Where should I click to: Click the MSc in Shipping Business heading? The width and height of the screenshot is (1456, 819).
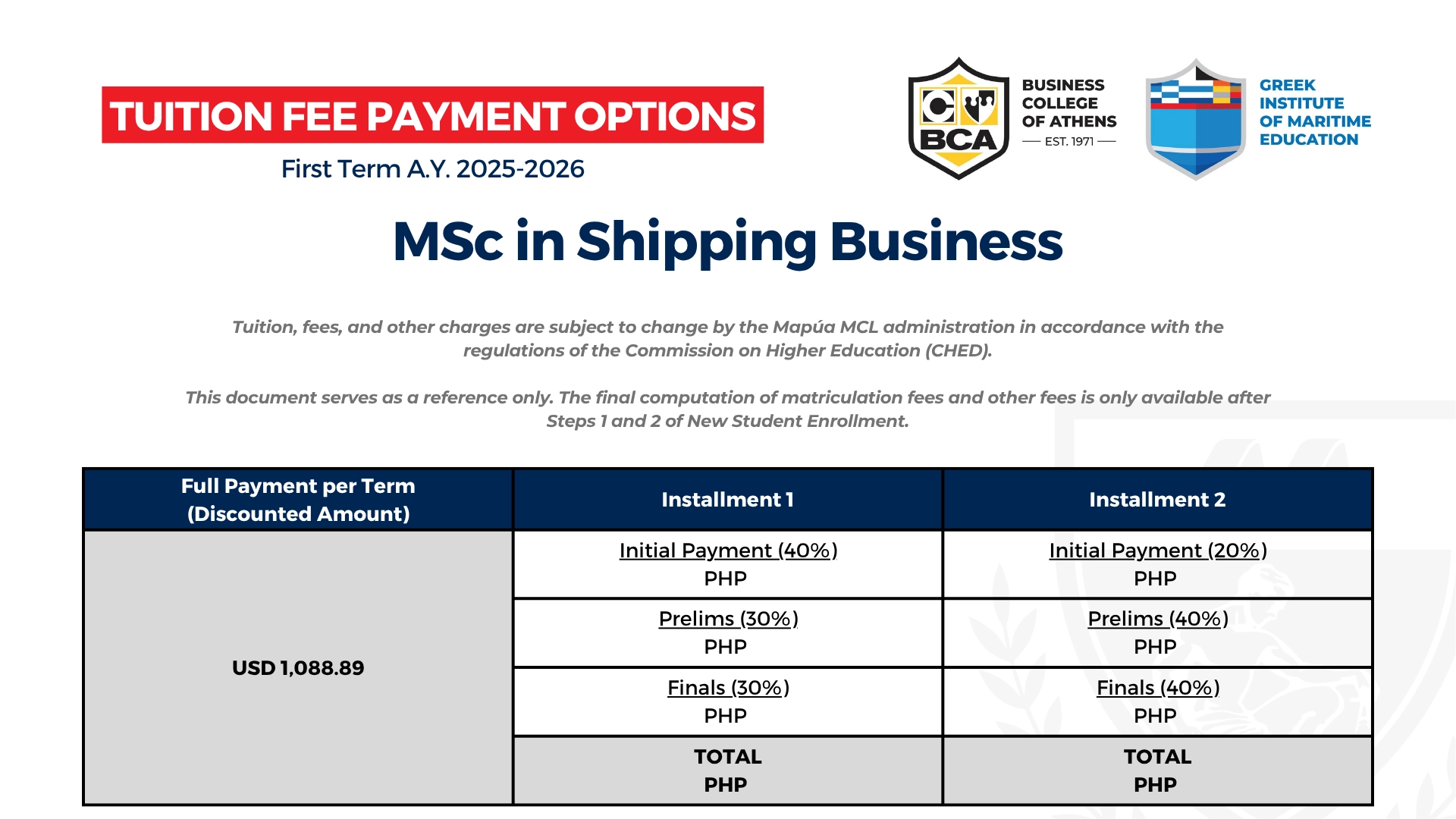(x=728, y=242)
